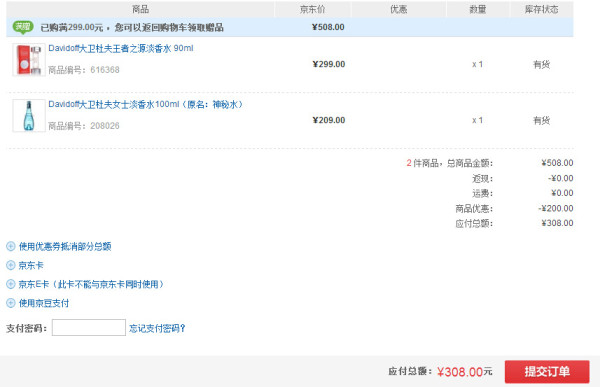
Task: Expand the 使用京豆支付 plus icon
Action: point(11,303)
